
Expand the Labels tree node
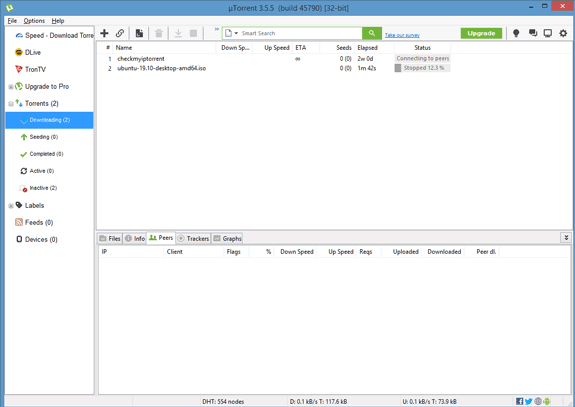click(11, 206)
